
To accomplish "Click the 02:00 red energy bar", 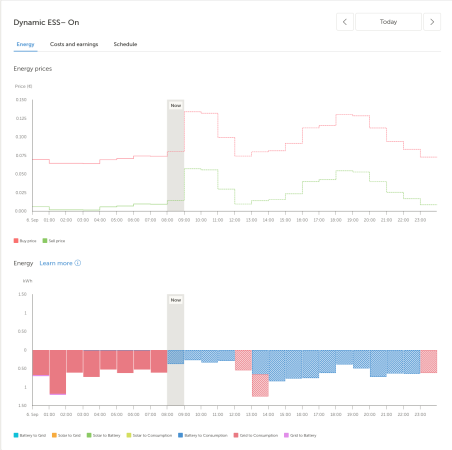I will [75, 361].
